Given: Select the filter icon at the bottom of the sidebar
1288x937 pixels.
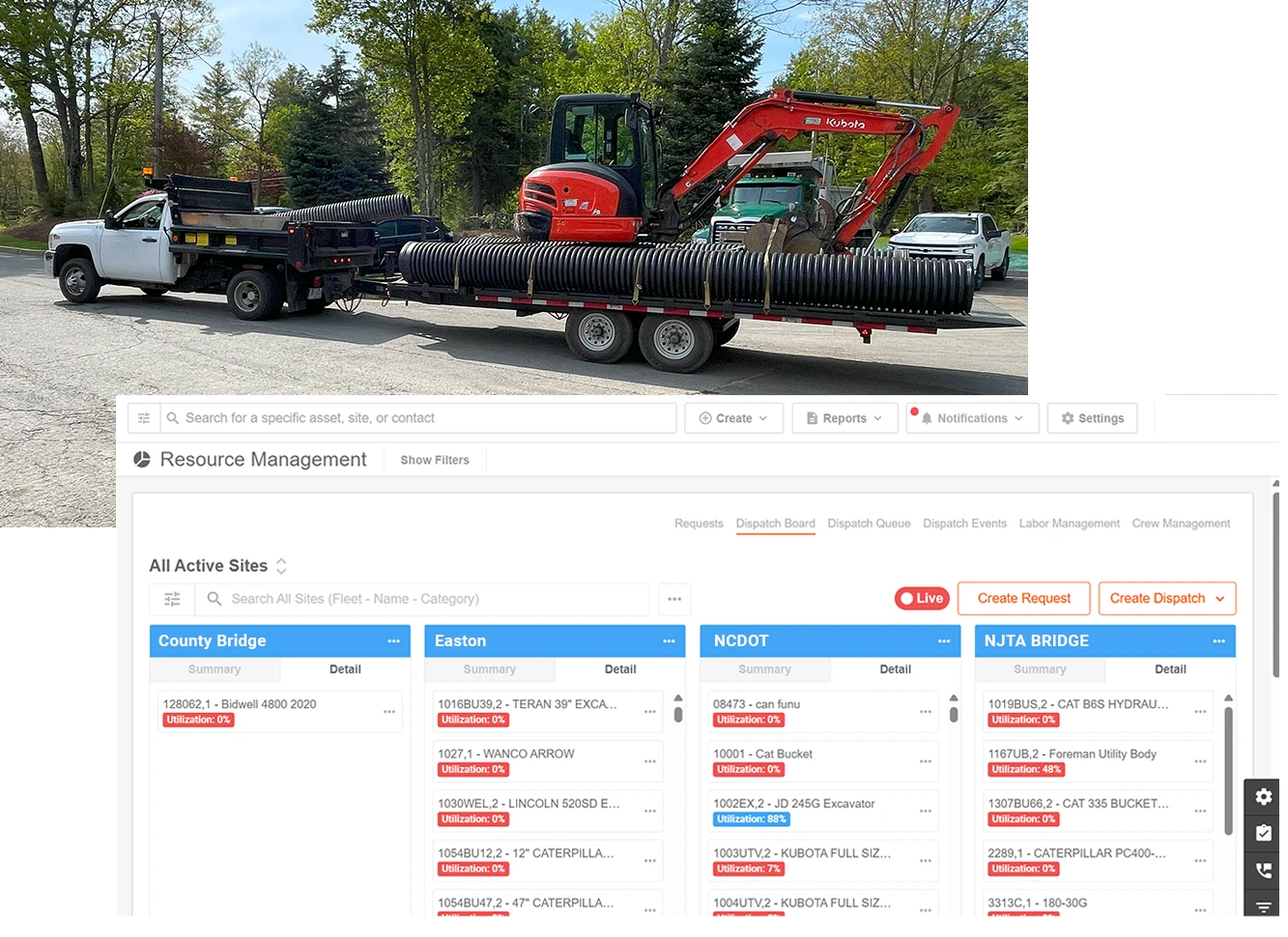Looking at the screenshot, I should click(1263, 906).
